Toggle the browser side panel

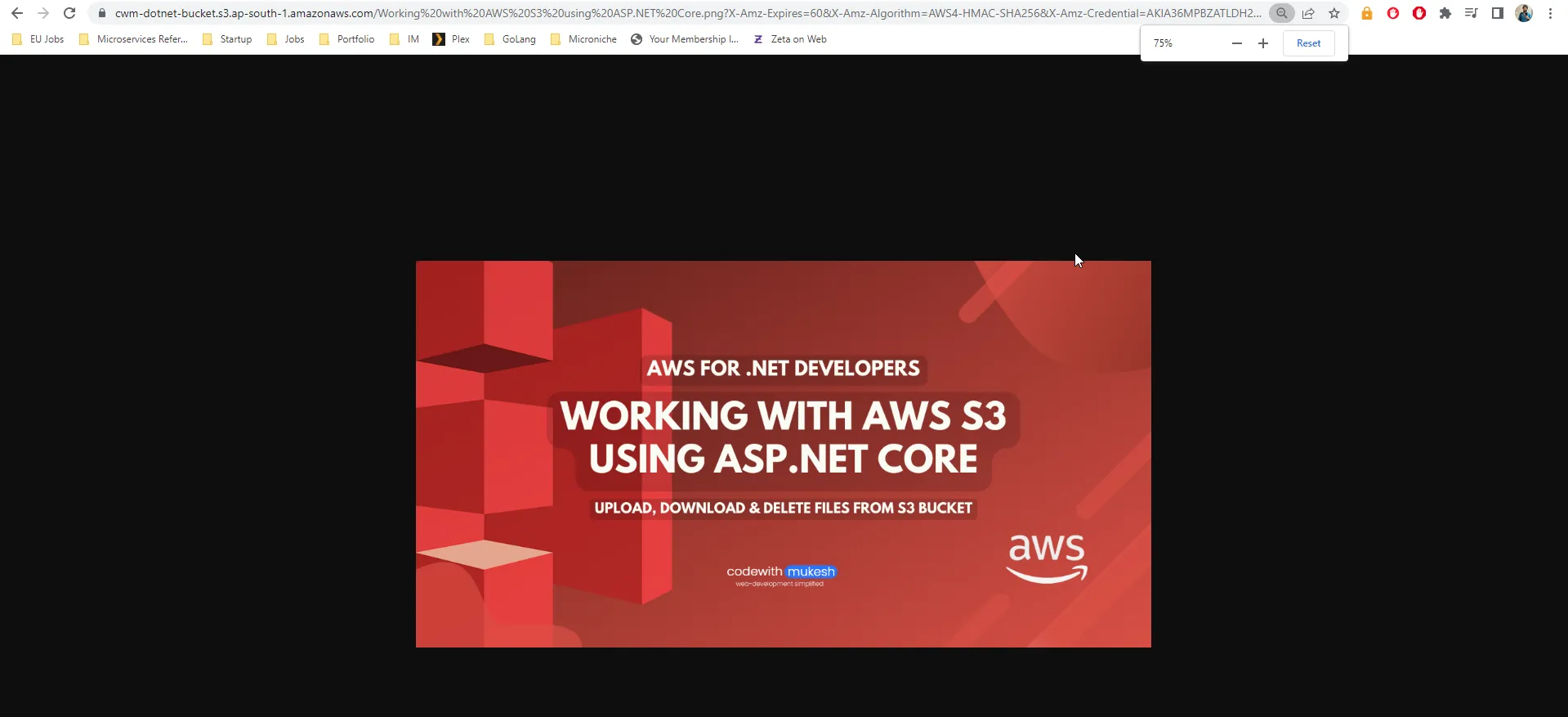[x=1498, y=13]
